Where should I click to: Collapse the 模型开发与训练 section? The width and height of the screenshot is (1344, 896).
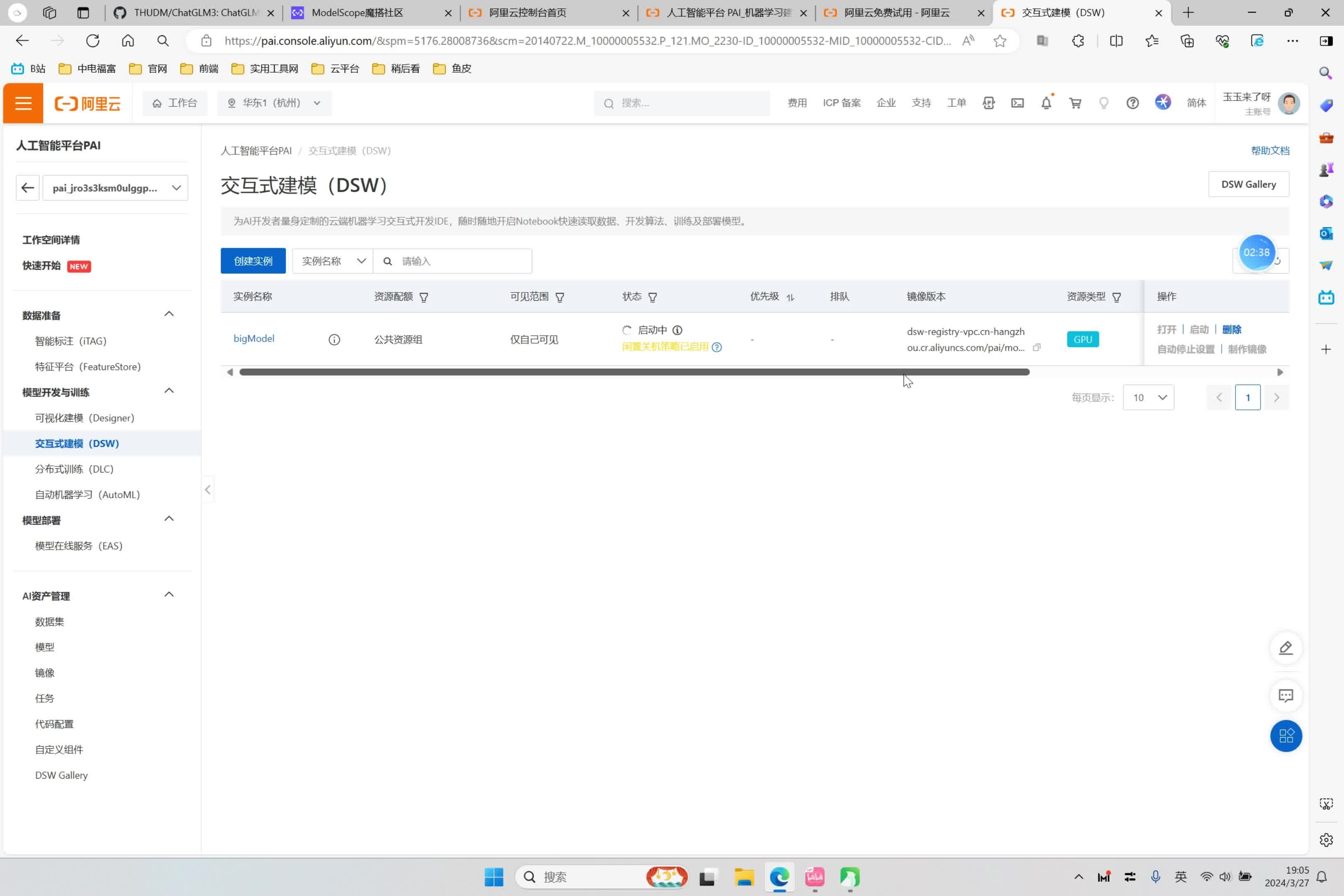click(x=168, y=391)
